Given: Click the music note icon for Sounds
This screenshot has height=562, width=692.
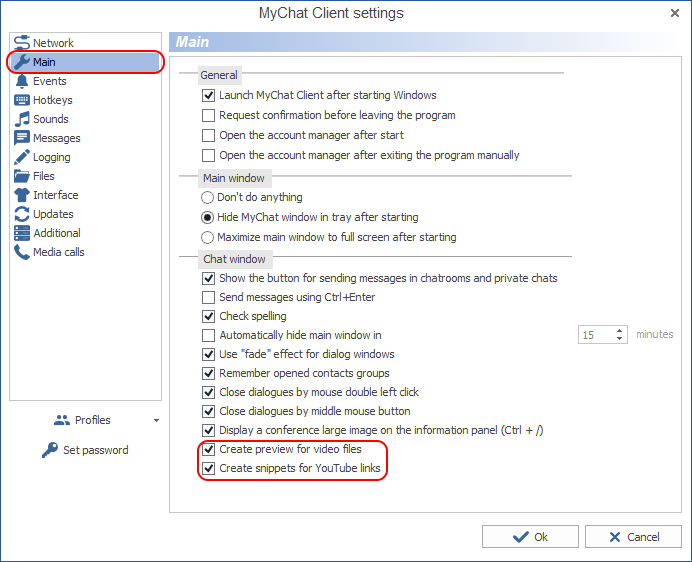Looking at the screenshot, I should click(x=22, y=119).
